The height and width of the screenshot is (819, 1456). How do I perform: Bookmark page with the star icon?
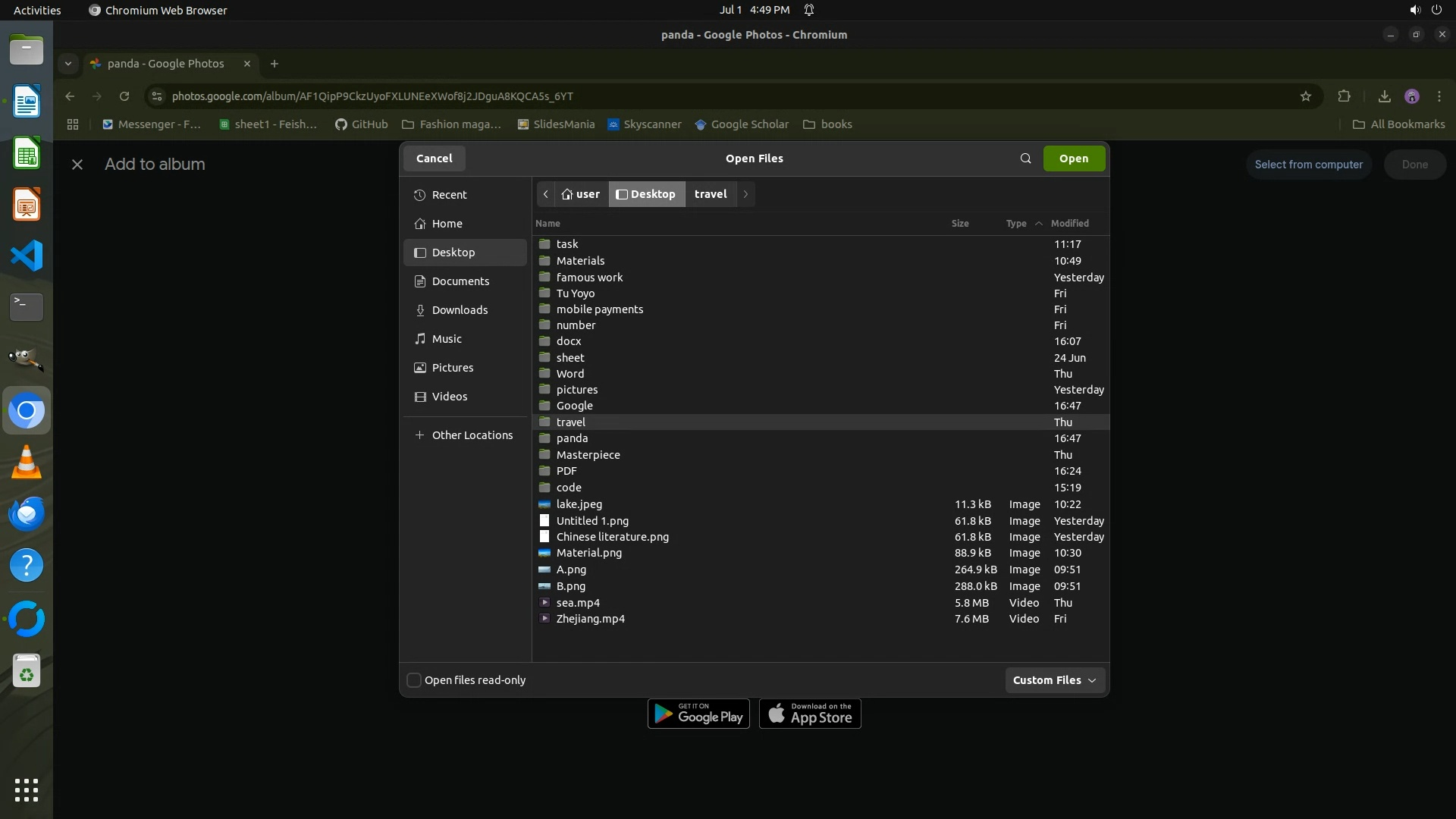(x=1305, y=96)
